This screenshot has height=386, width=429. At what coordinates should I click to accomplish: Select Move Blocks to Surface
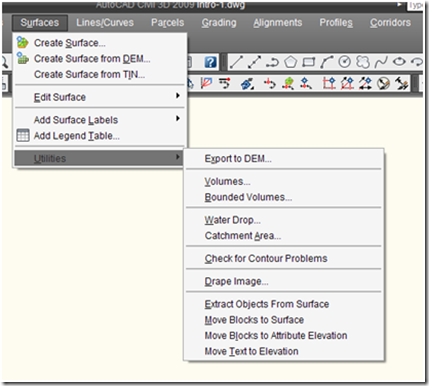coord(284,320)
